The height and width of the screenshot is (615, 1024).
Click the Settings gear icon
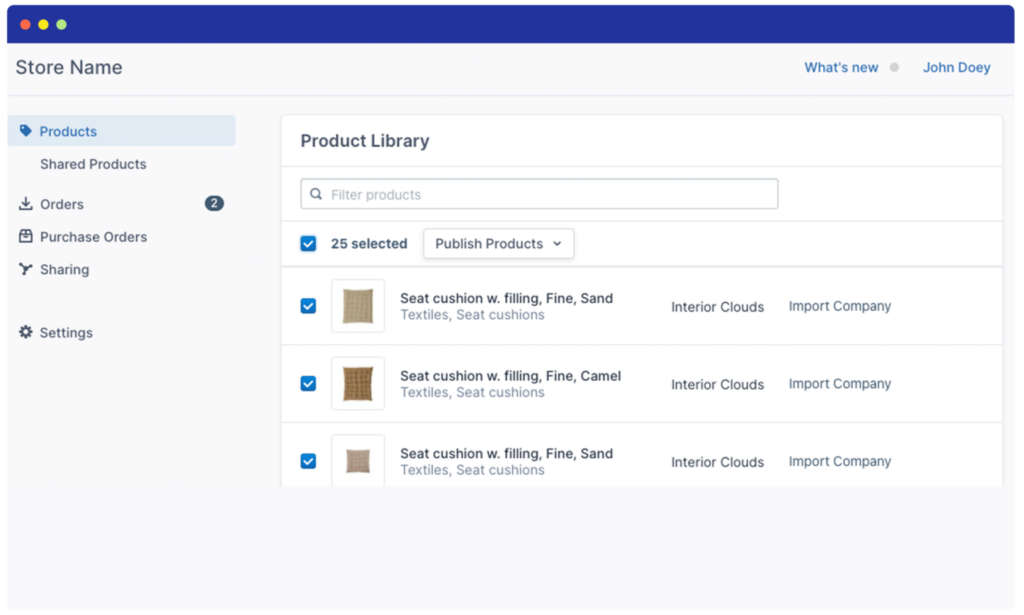(25, 332)
